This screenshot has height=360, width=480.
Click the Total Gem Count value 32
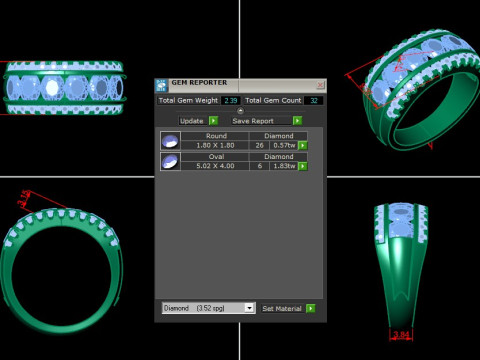point(314,101)
